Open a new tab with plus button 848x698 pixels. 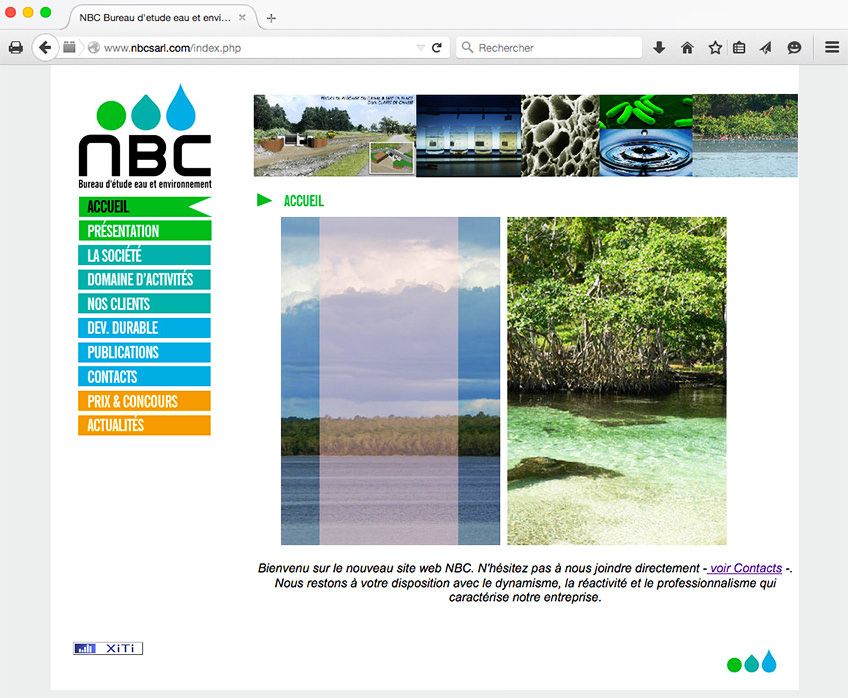[271, 18]
